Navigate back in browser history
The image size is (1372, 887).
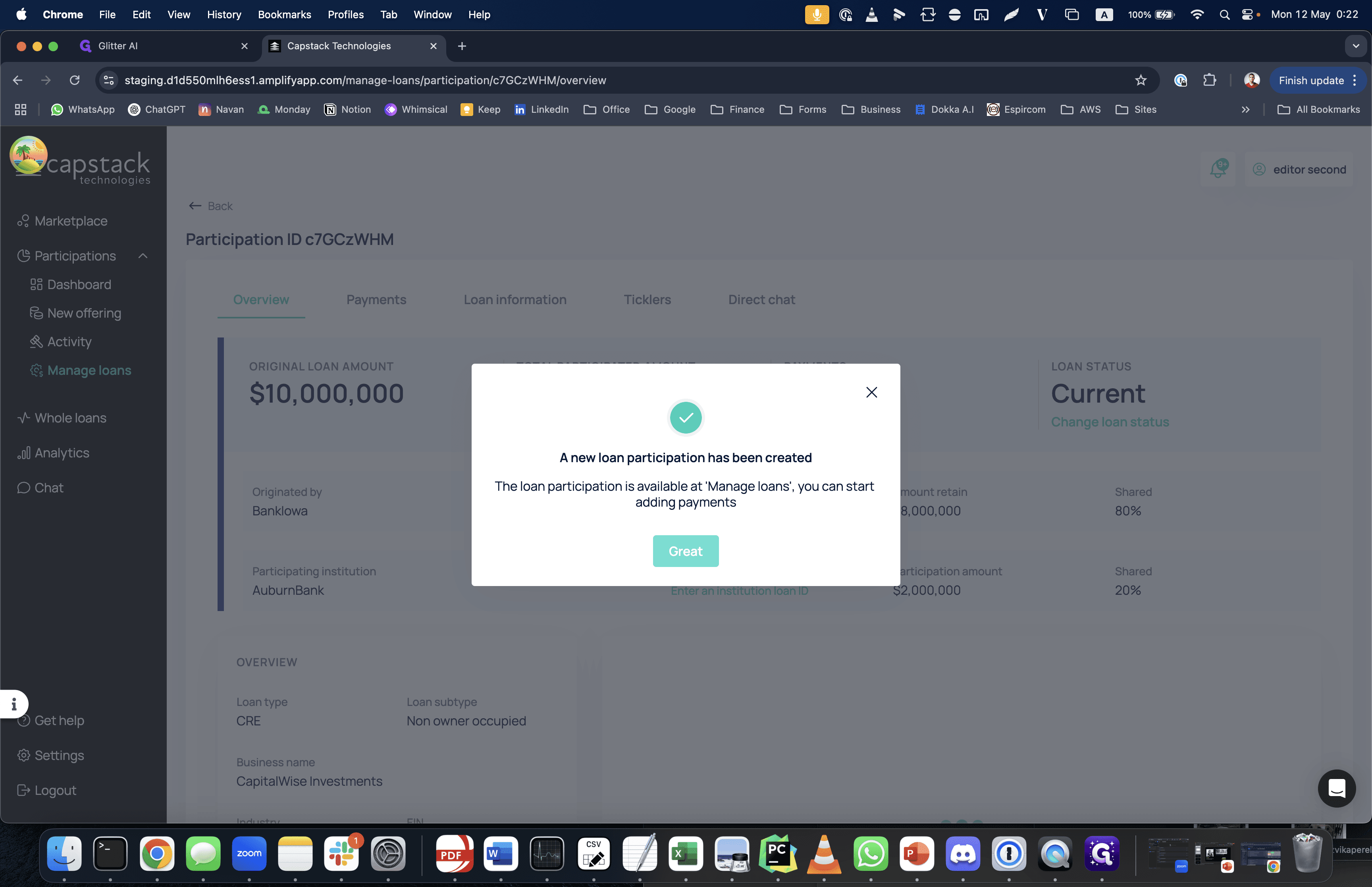(18, 80)
